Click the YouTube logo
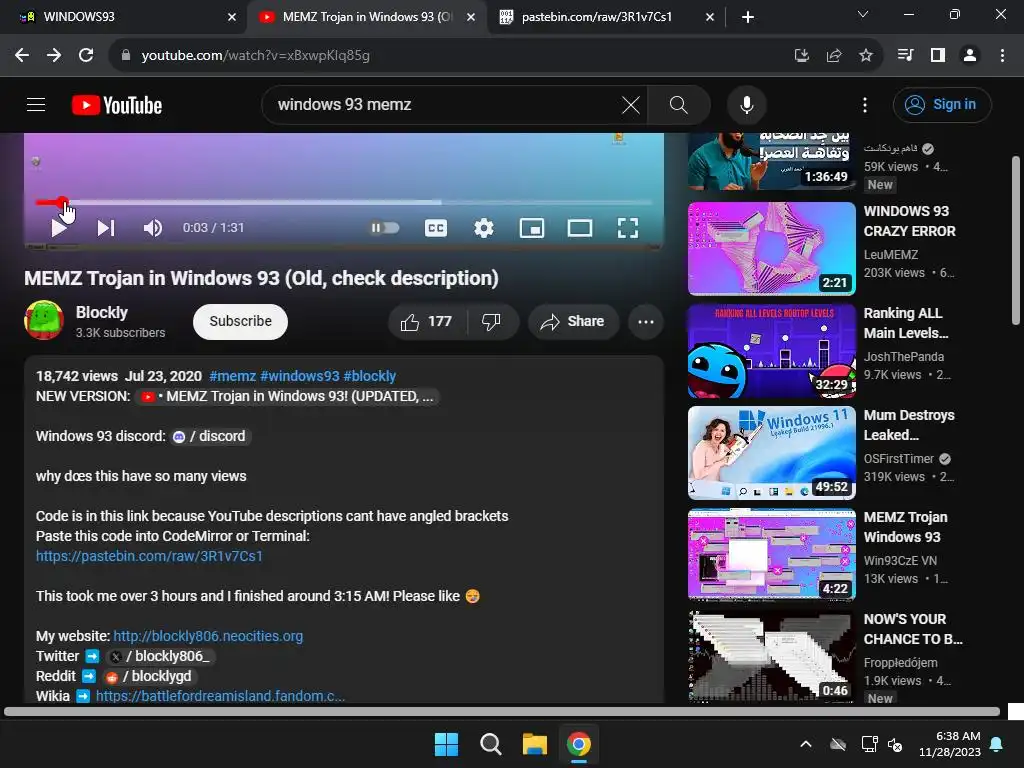 click(x=117, y=105)
